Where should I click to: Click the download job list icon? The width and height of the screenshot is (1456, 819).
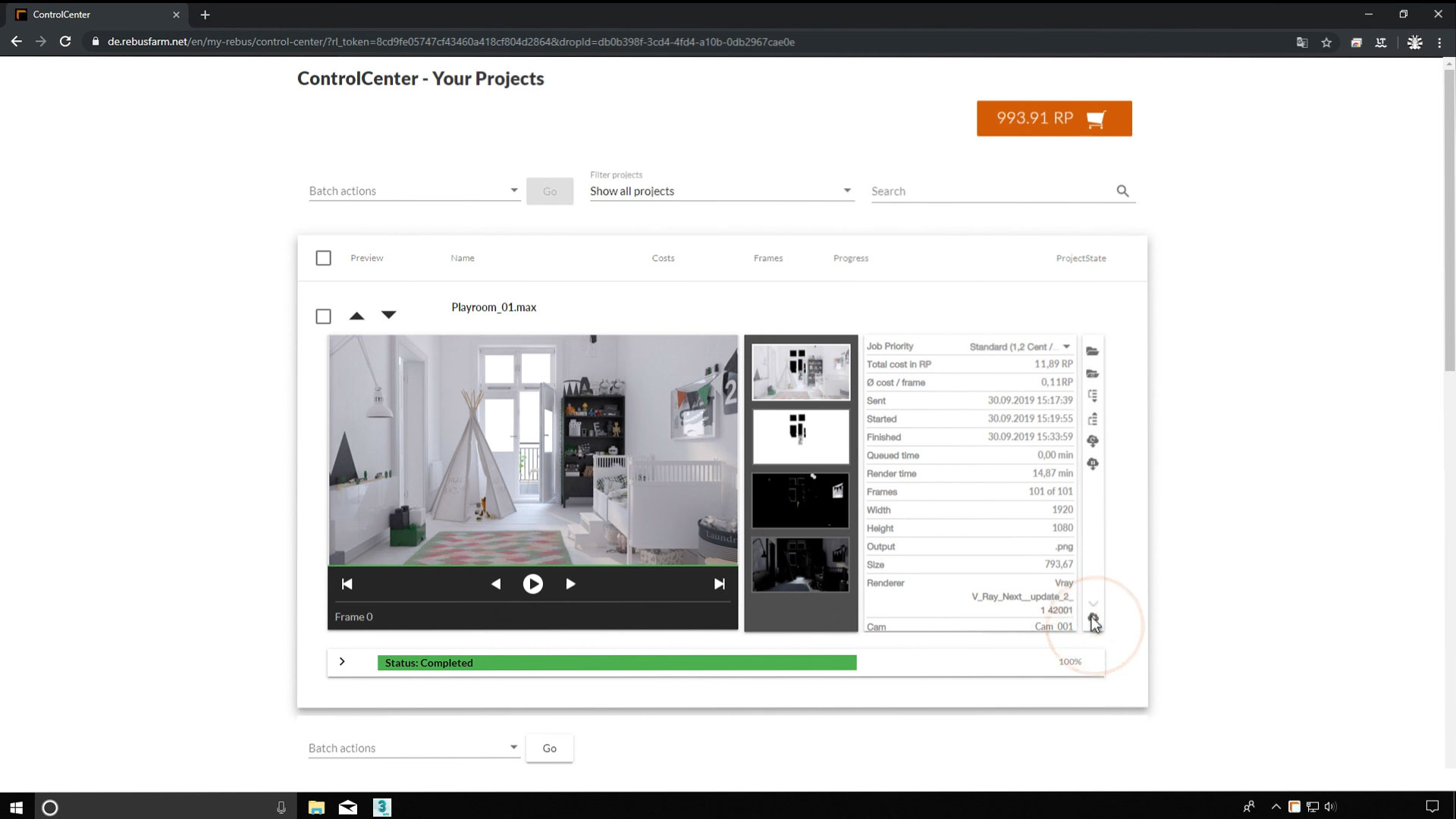(1093, 395)
